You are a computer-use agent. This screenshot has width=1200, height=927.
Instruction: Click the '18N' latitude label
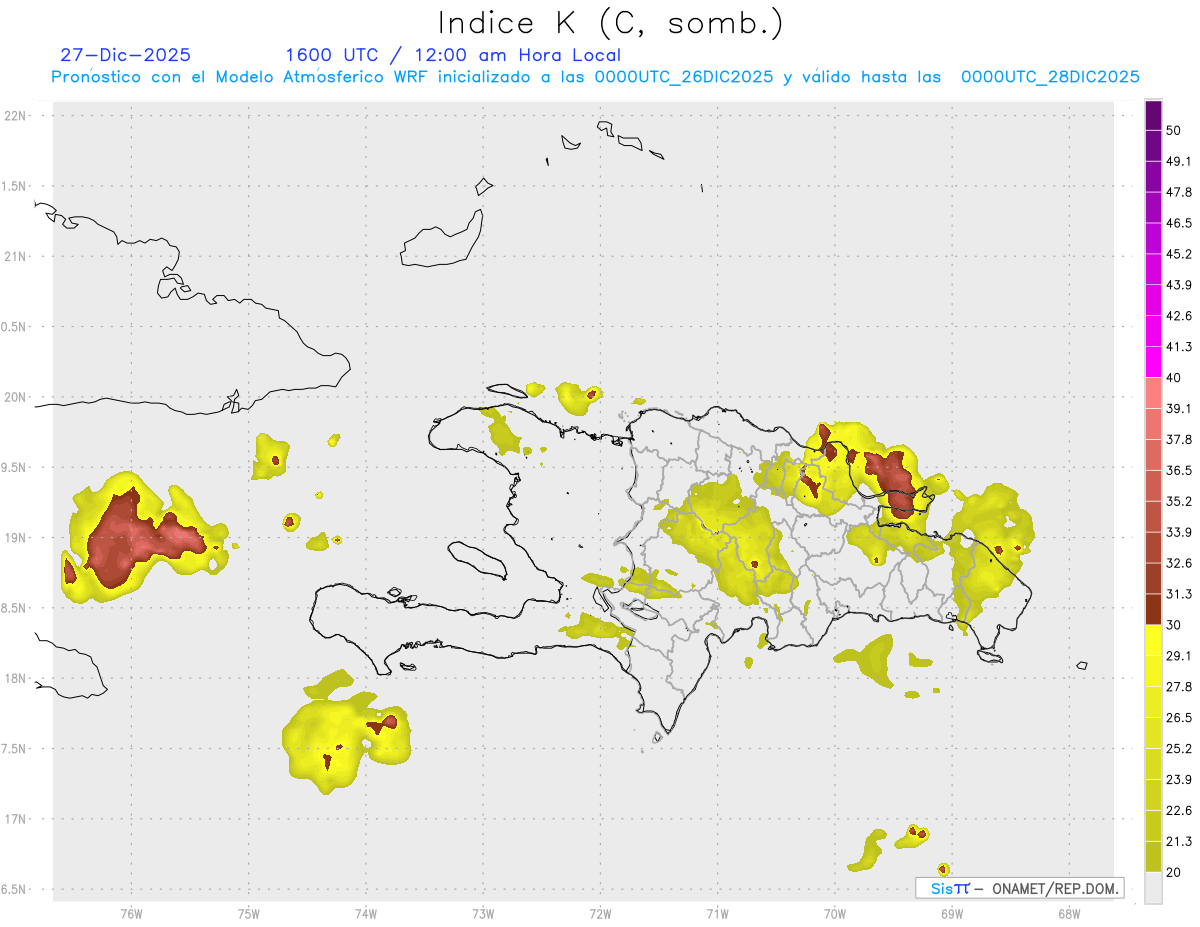click(15, 678)
